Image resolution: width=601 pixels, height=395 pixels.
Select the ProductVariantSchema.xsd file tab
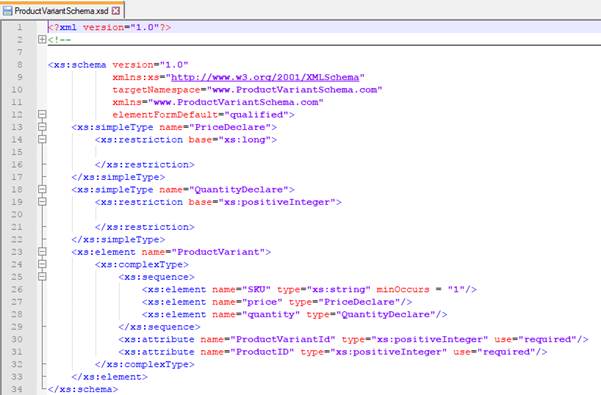tap(62, 11)
